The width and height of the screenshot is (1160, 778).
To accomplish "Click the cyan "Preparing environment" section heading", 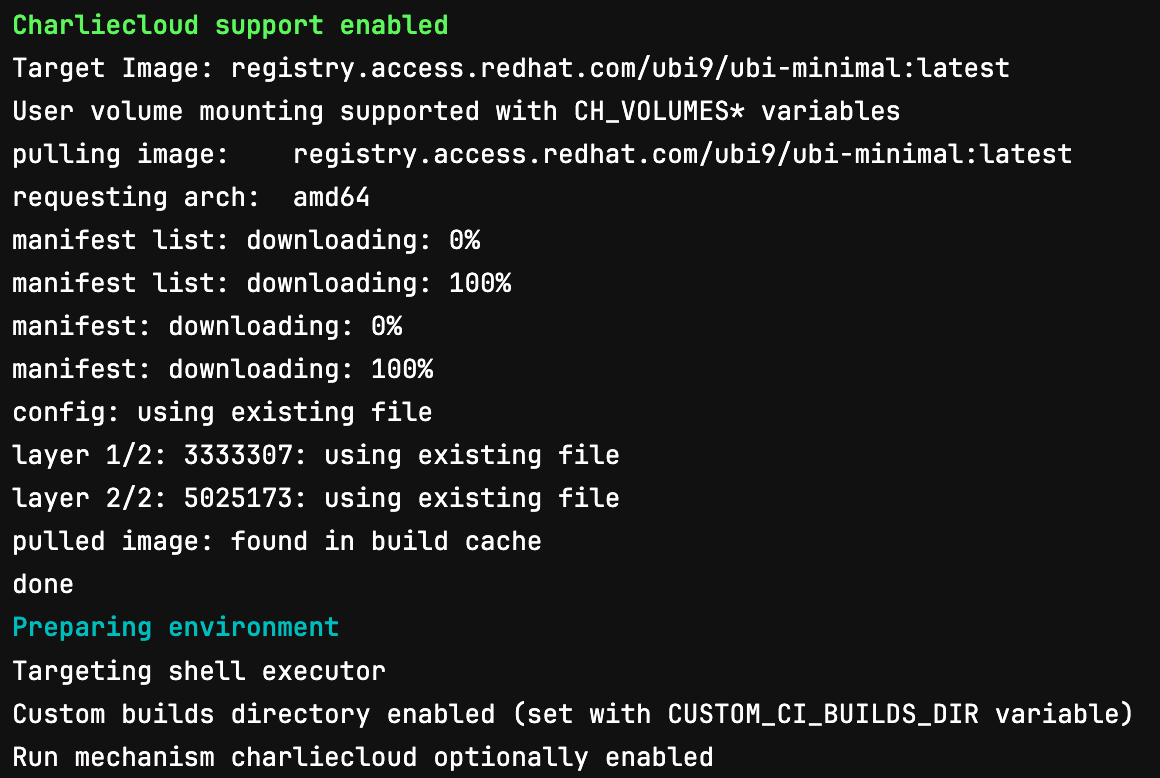I will 175,627.
